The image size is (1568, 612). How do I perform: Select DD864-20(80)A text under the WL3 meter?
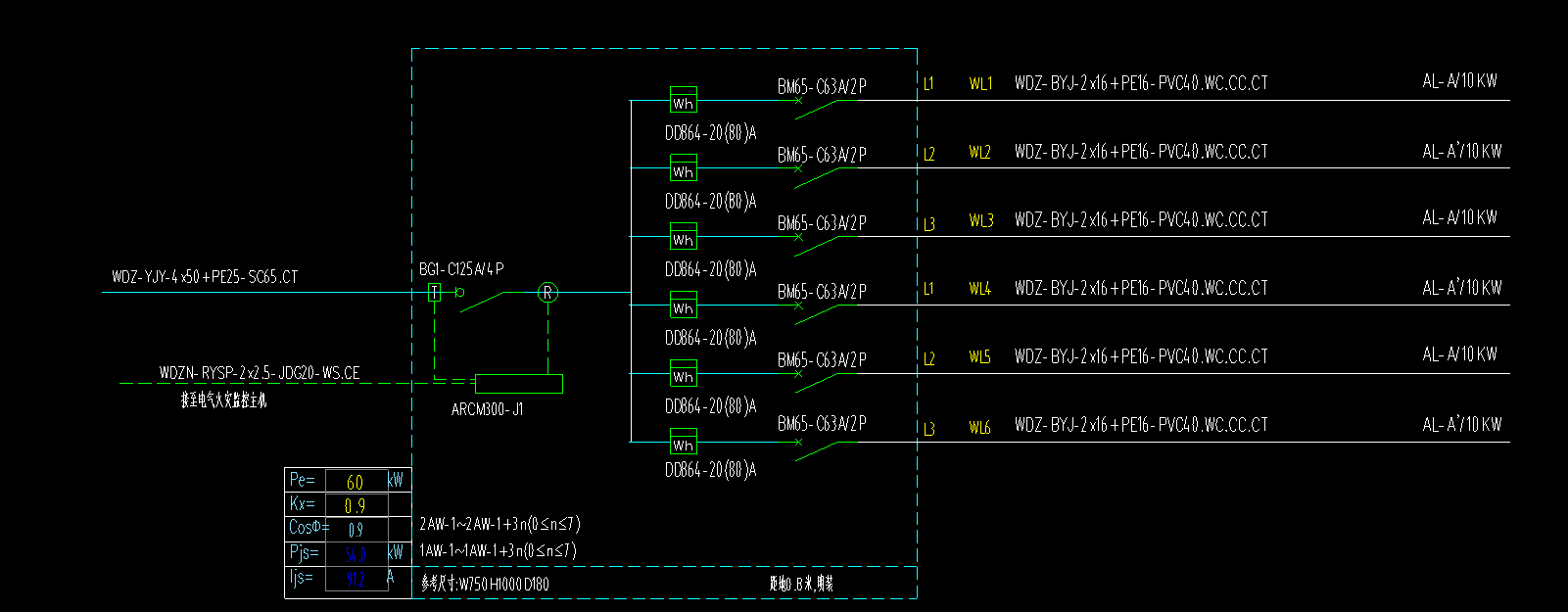(711, 269)
